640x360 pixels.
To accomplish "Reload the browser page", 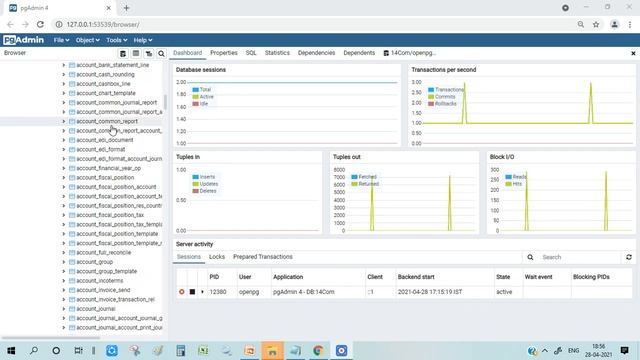I will (40, 24).
